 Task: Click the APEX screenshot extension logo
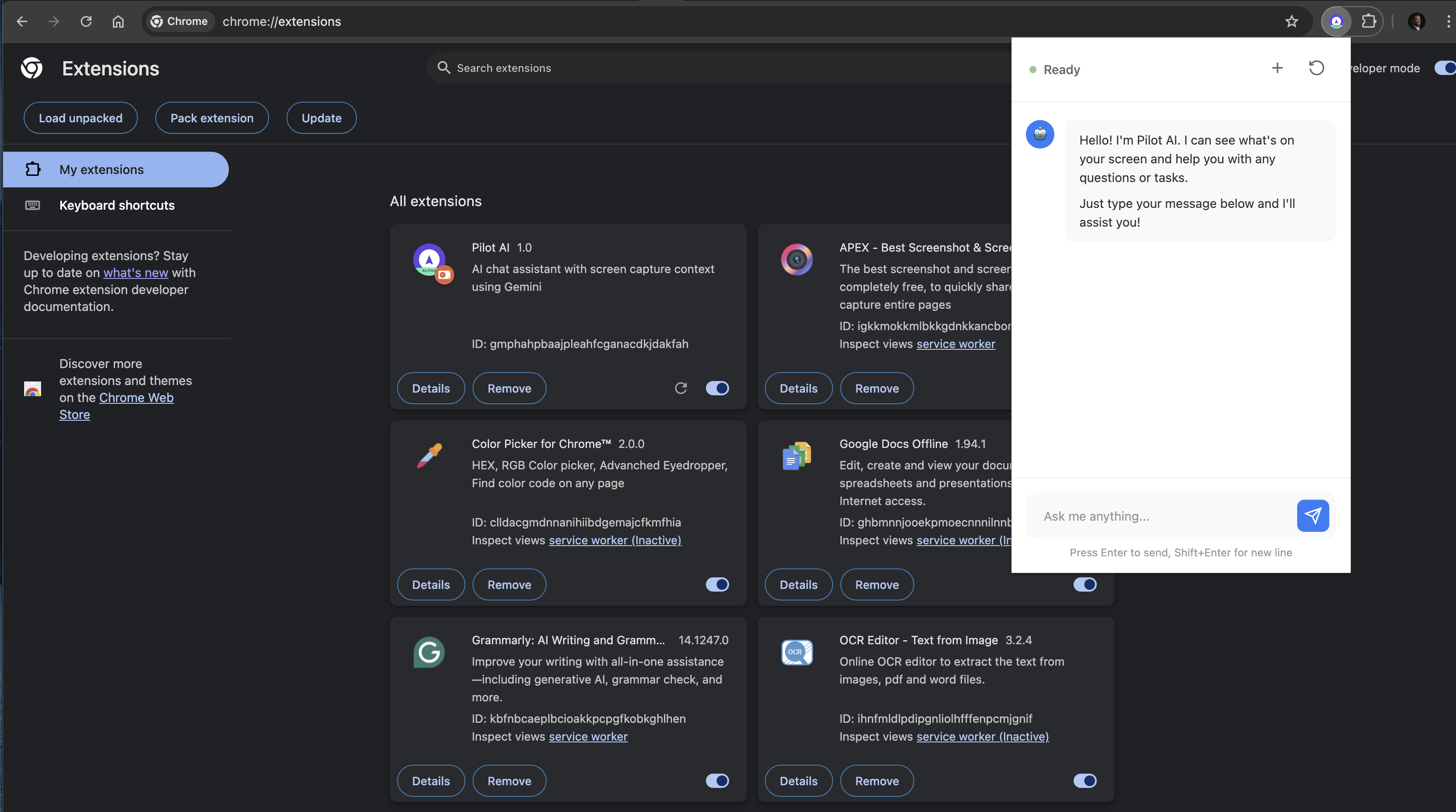click(796, 259)
